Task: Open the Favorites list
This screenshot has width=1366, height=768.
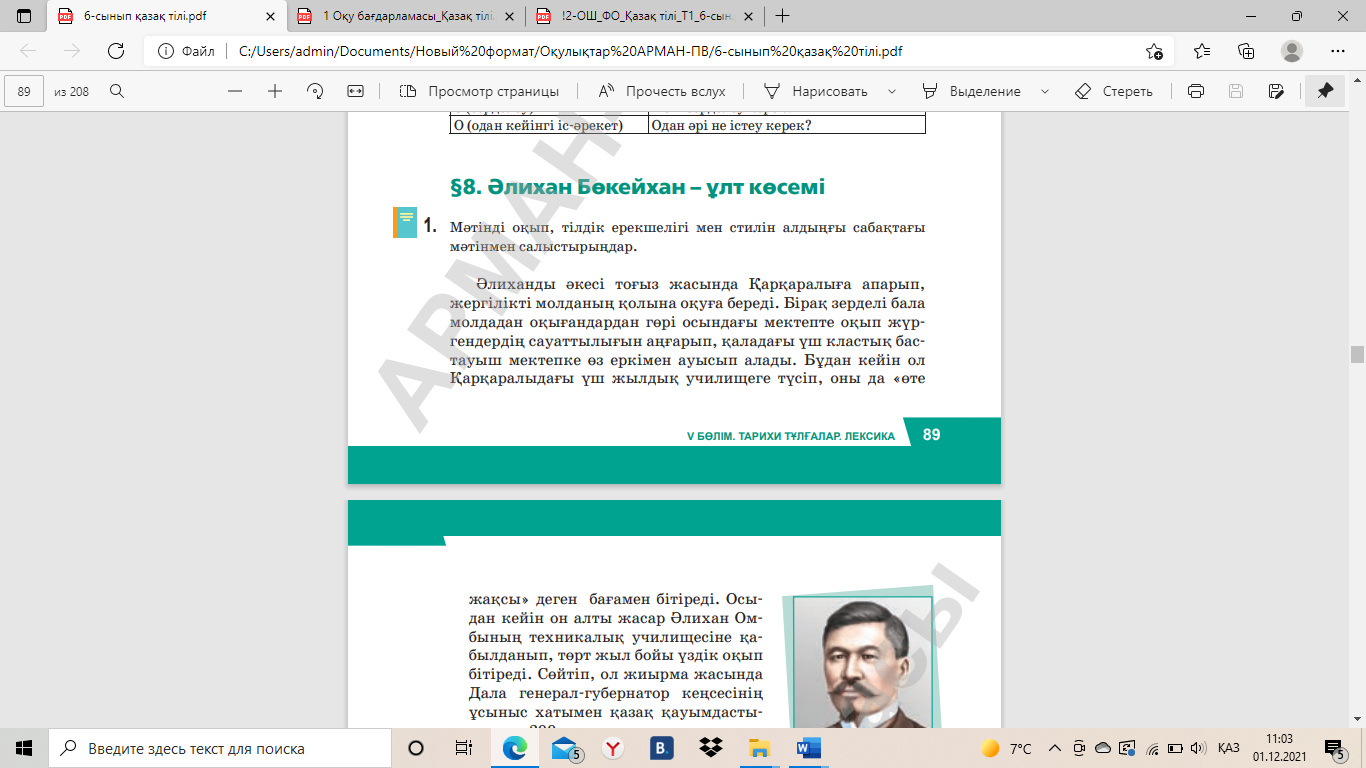Action: tap(1202, 52)
